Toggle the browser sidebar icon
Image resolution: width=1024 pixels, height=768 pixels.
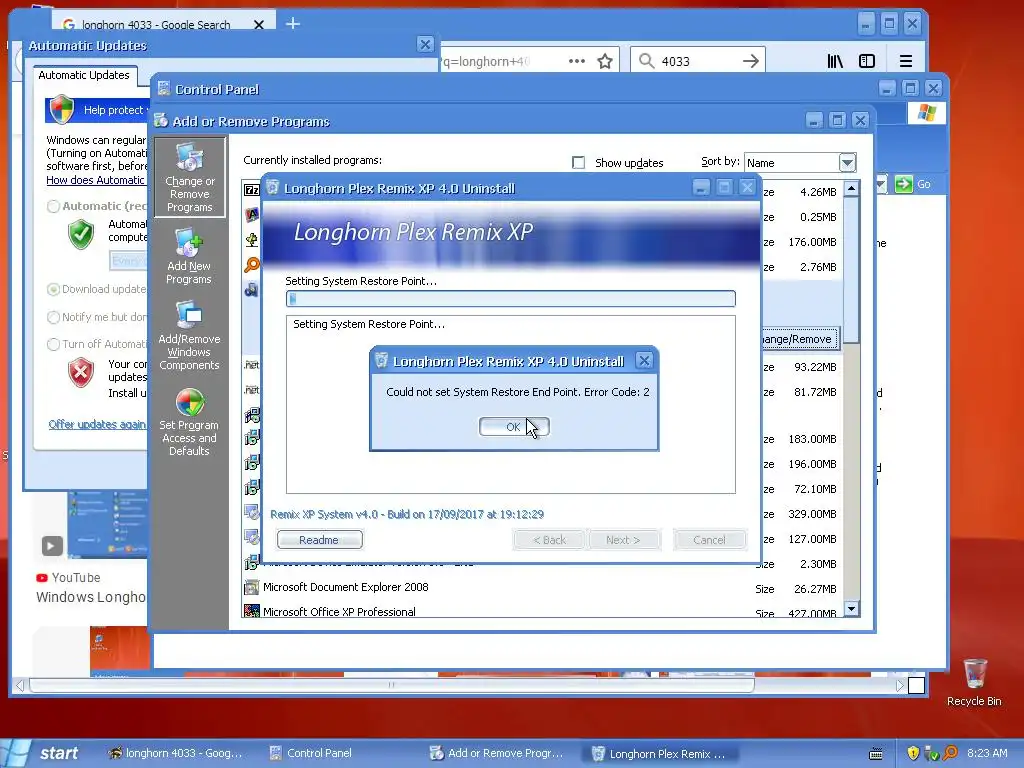(x=867, y=61)
